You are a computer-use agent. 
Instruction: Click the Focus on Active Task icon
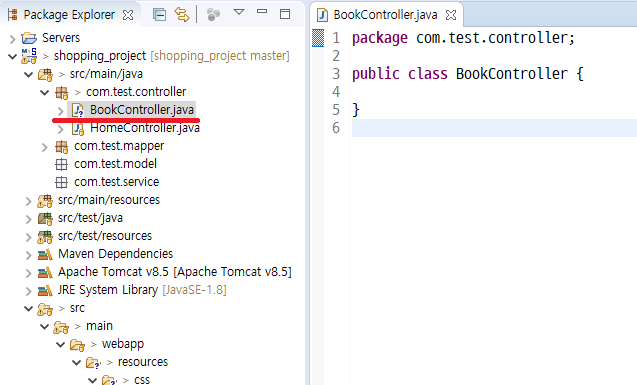click(213, 15)
